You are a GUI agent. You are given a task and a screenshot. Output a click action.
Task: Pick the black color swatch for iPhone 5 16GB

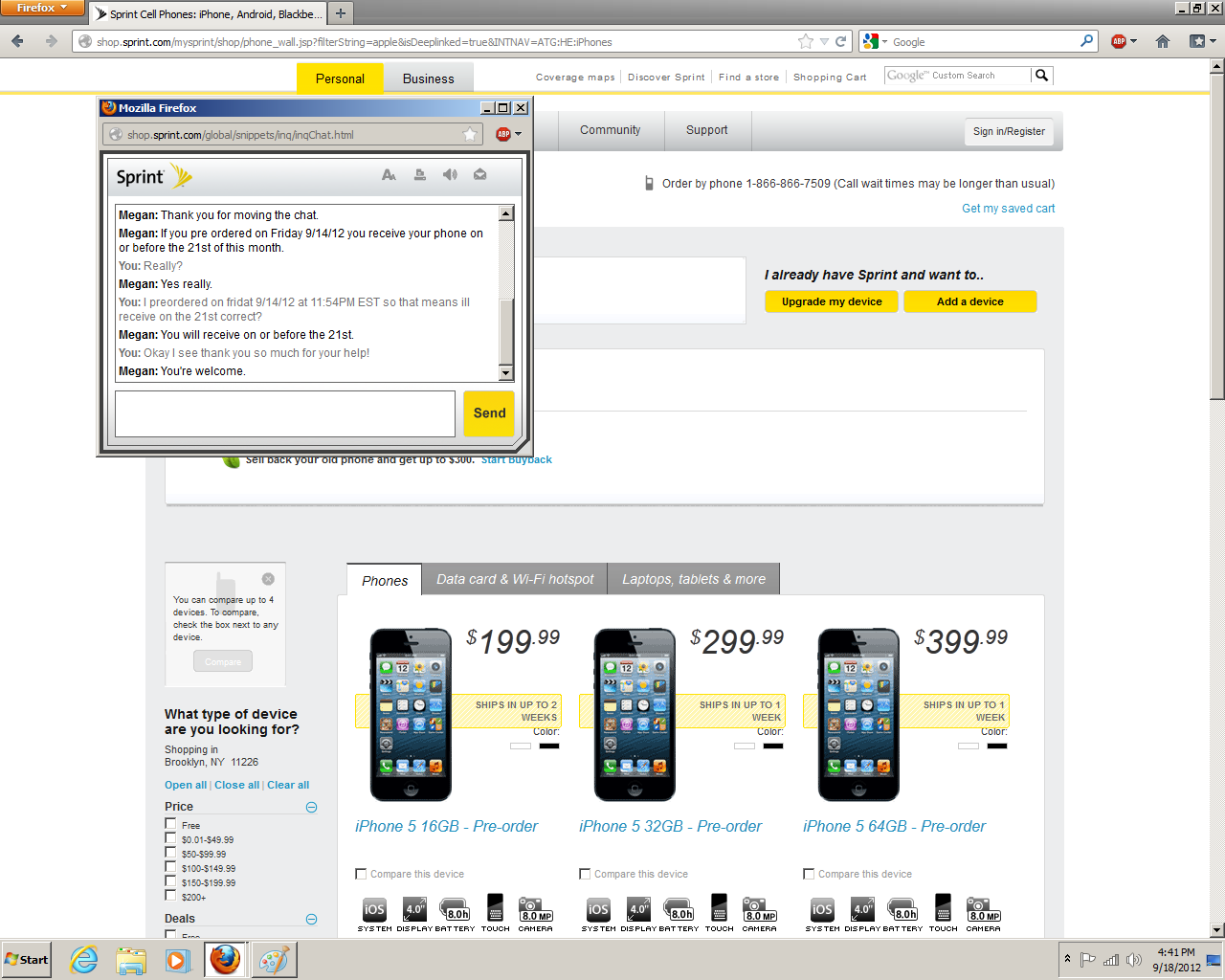tap(549, 746)
